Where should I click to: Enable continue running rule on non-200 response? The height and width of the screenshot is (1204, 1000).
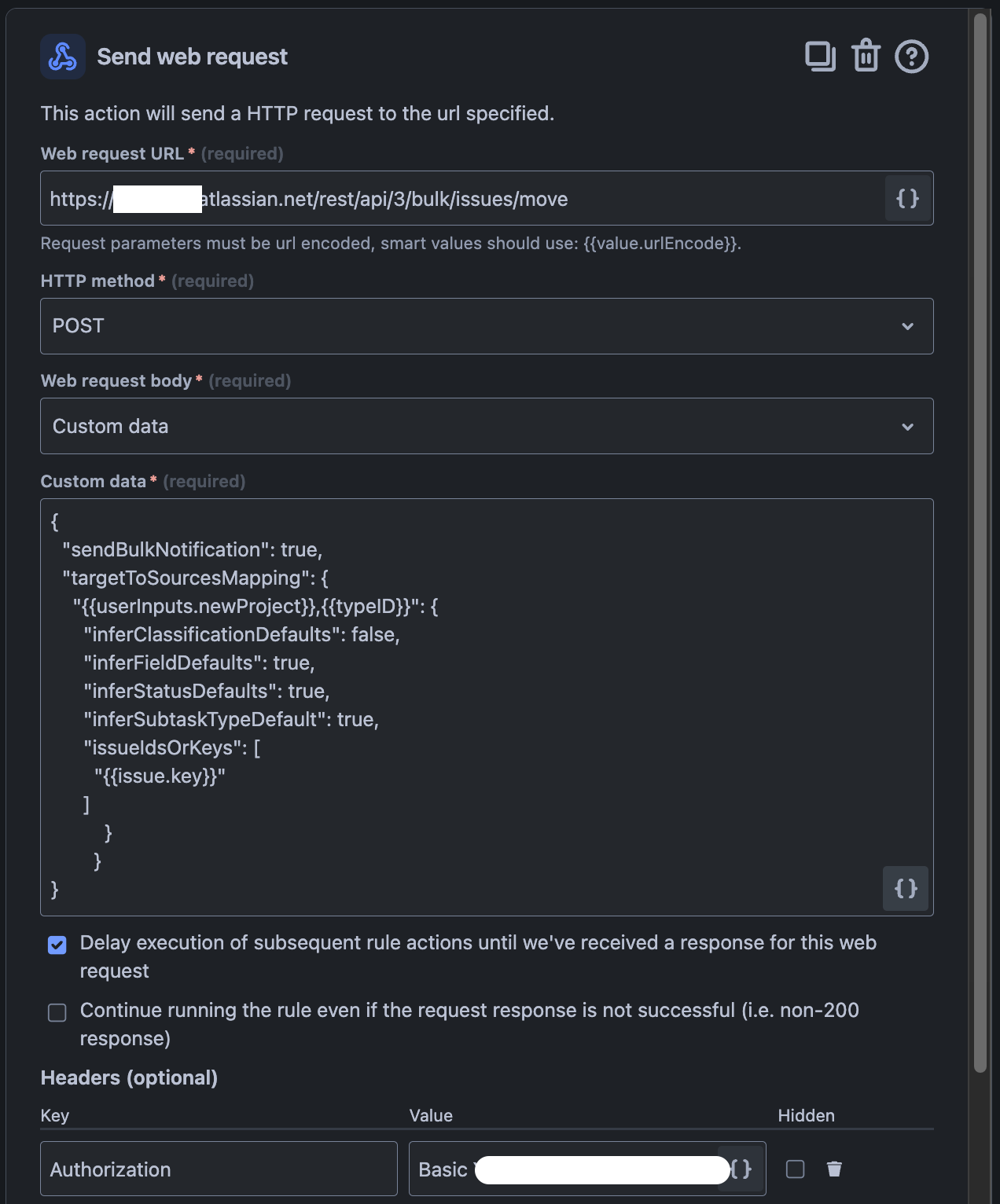(x=56, y=1012)
